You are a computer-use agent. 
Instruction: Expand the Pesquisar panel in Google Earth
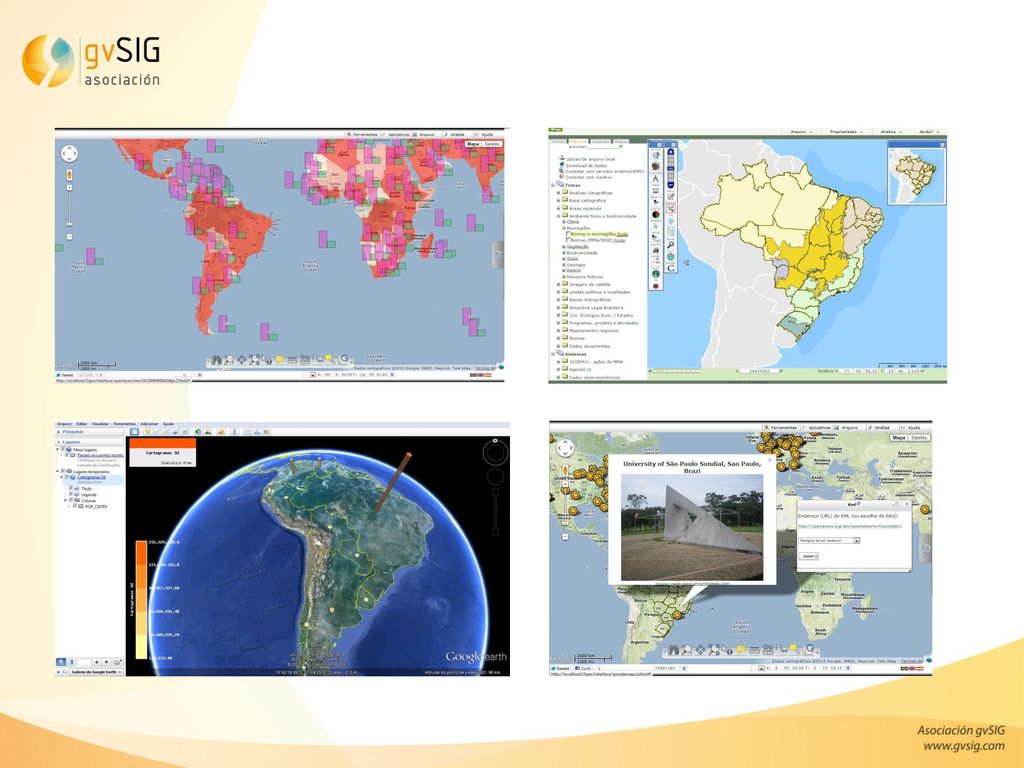pos(59,432)
